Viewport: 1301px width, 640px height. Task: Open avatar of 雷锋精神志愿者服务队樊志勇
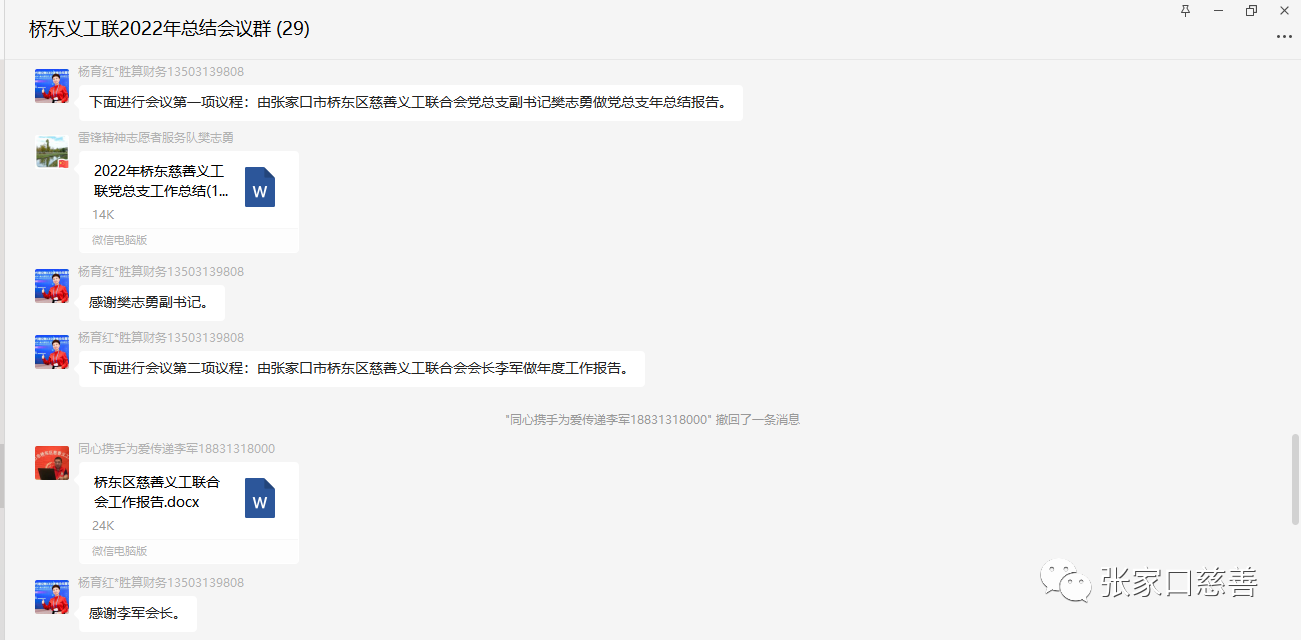point(52,152)
